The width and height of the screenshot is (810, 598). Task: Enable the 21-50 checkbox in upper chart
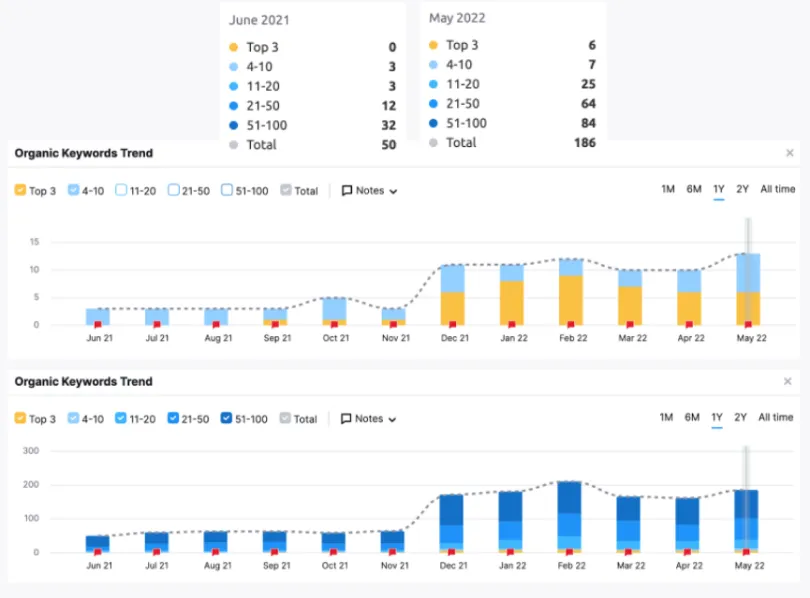(x=174, y=190)
